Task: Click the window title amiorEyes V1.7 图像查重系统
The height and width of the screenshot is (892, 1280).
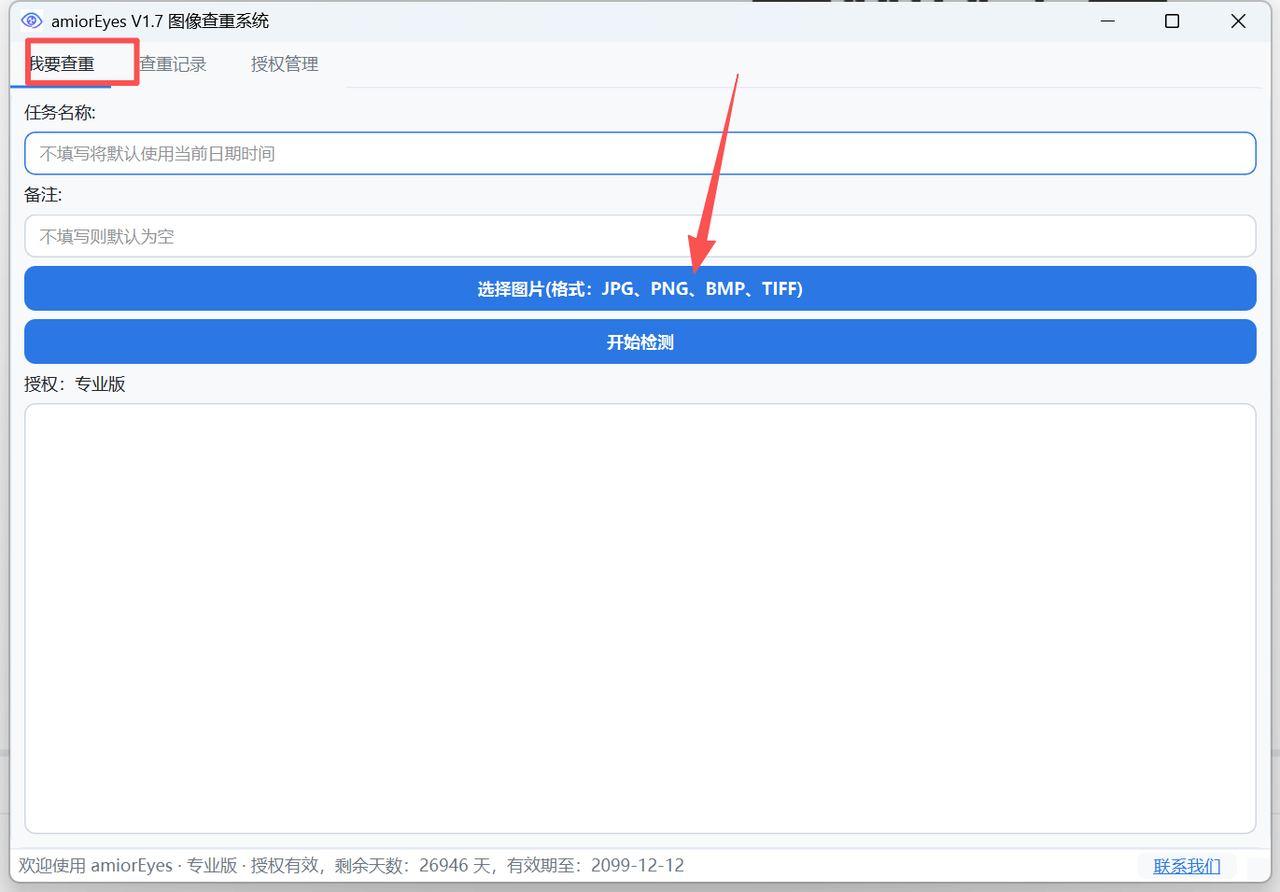Action: [160, 21]
